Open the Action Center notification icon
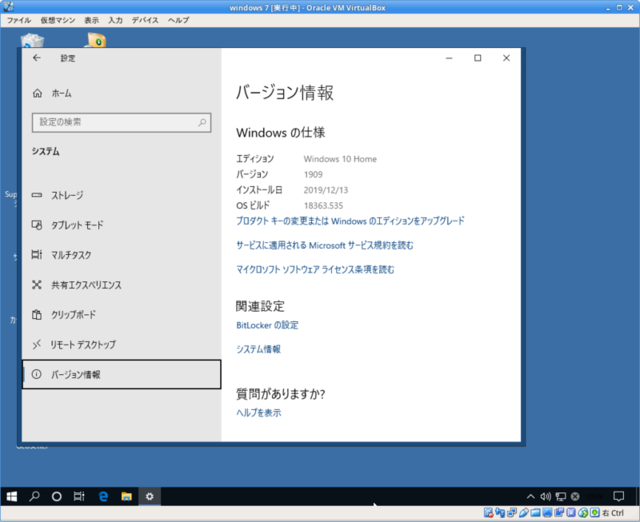Image resolution: width=640 pixels, height=522 pixels. [619, 496]
